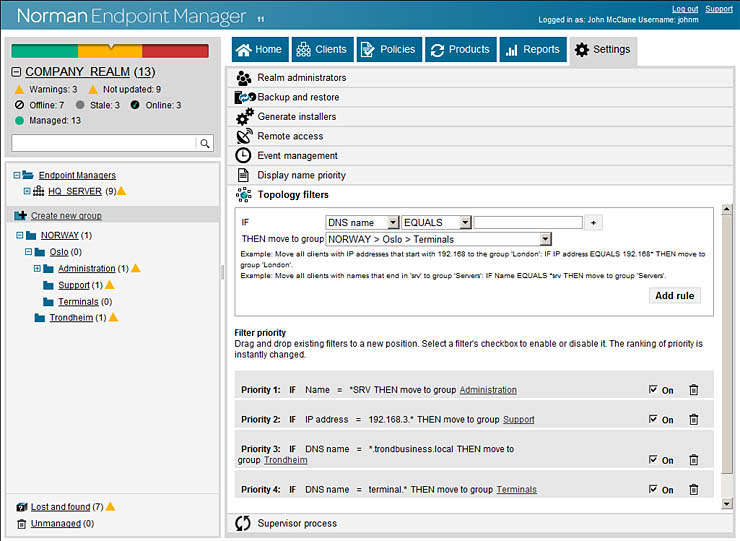Screen dimensions: 740x541
Task: Delete the Priority 3 filter via trash icon
Action: (693, 460)
